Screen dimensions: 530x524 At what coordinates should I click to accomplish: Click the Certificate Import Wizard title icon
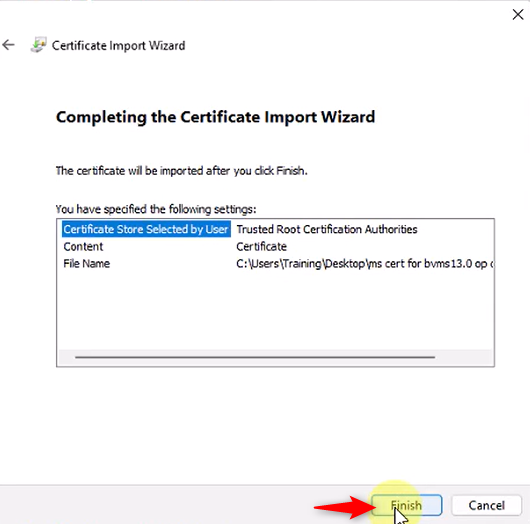(38, 45)
